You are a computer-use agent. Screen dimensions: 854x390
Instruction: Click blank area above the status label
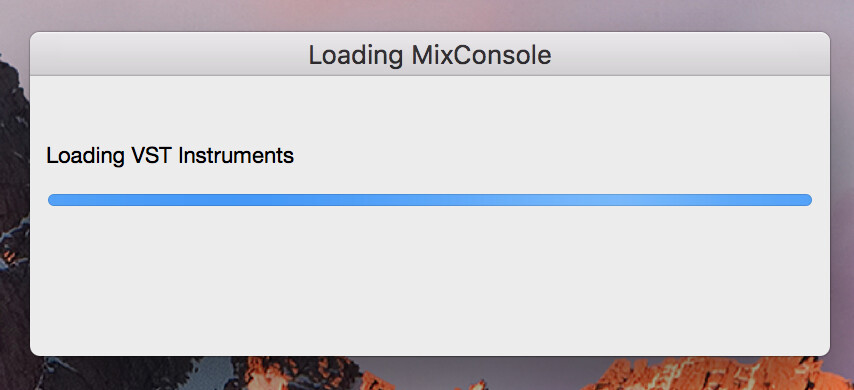tap(430, 109)
